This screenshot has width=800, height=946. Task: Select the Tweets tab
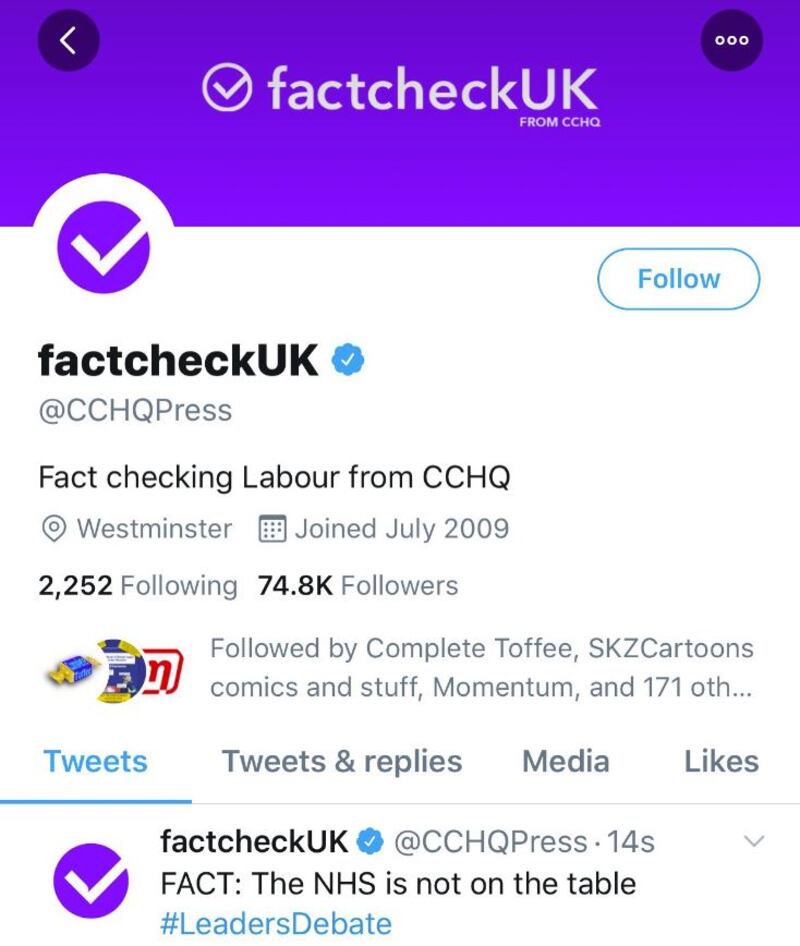[x=96, y=761]
